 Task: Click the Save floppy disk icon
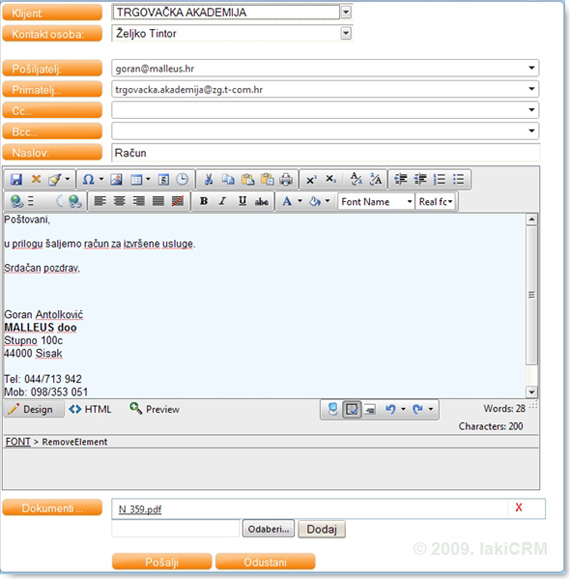point(16,179)
